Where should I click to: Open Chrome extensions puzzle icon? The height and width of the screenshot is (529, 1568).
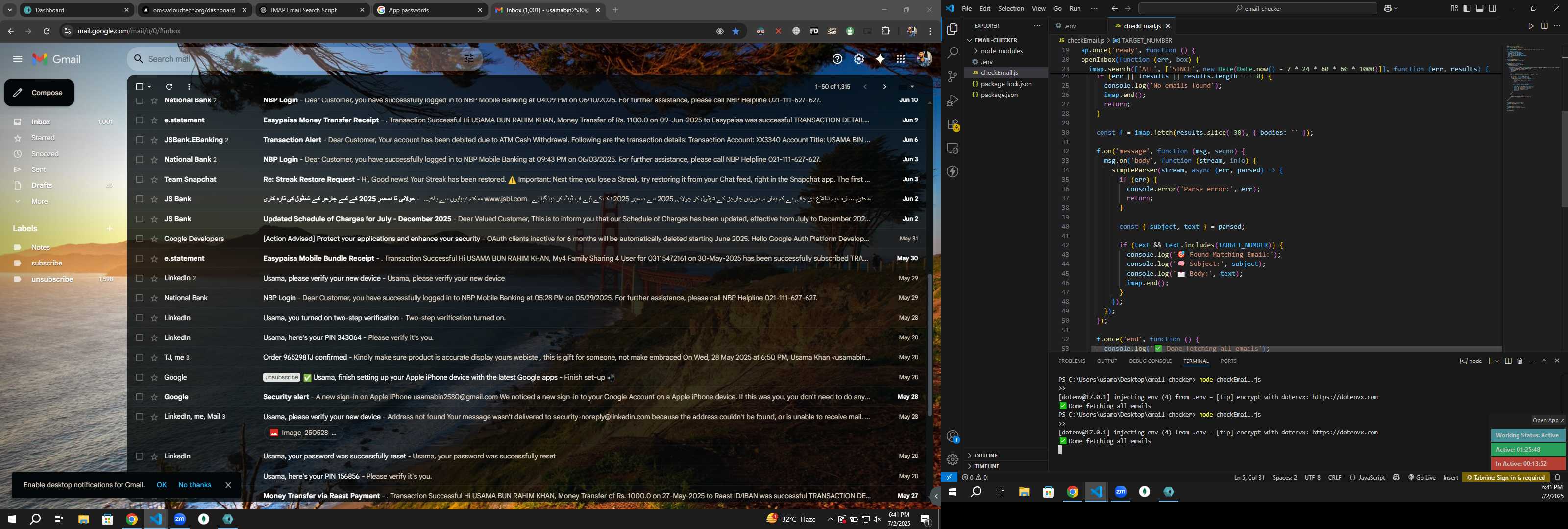click(885, 31)
